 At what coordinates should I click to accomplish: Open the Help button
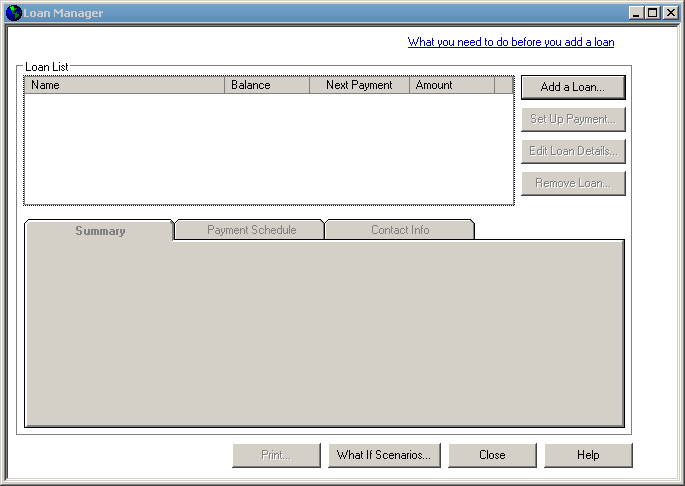tap(588, 455)
